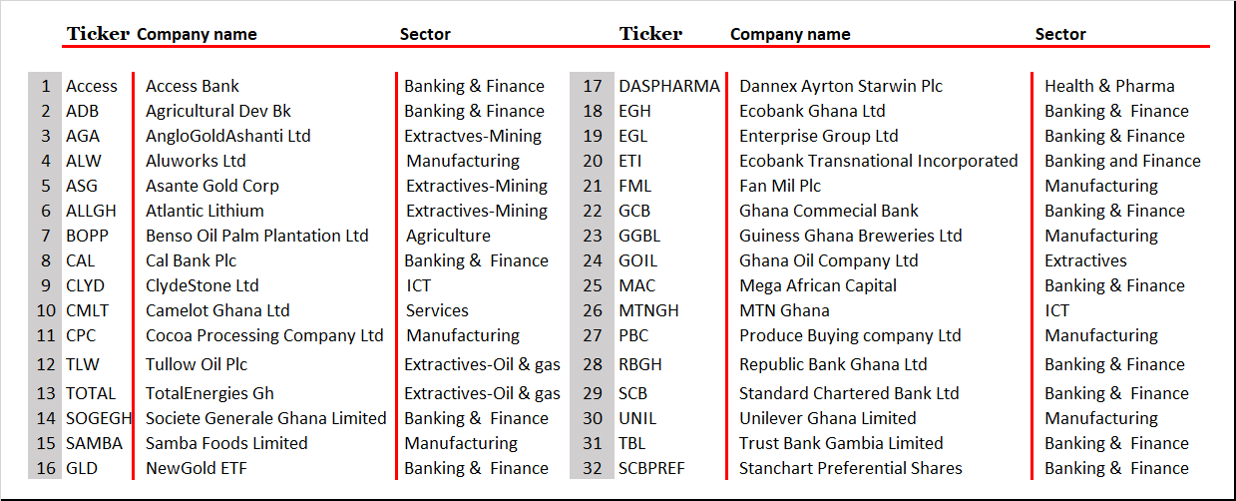
Task: Select Banking and Finance sector for ETI
Action: [x=1122, y=161]
